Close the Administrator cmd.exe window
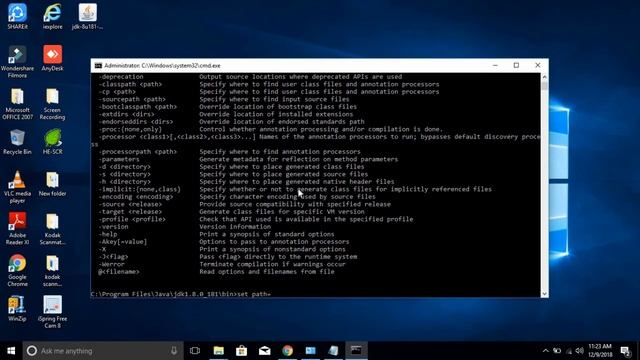Screen dimensions: 640x360 pos(538,65)
